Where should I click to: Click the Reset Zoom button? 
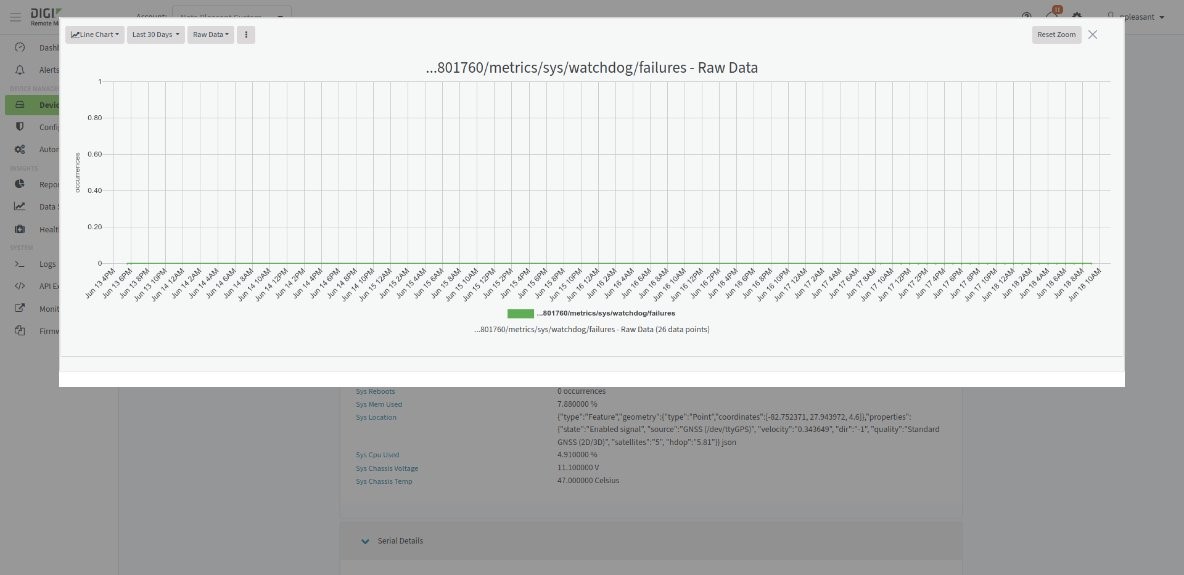(1056, 35)
